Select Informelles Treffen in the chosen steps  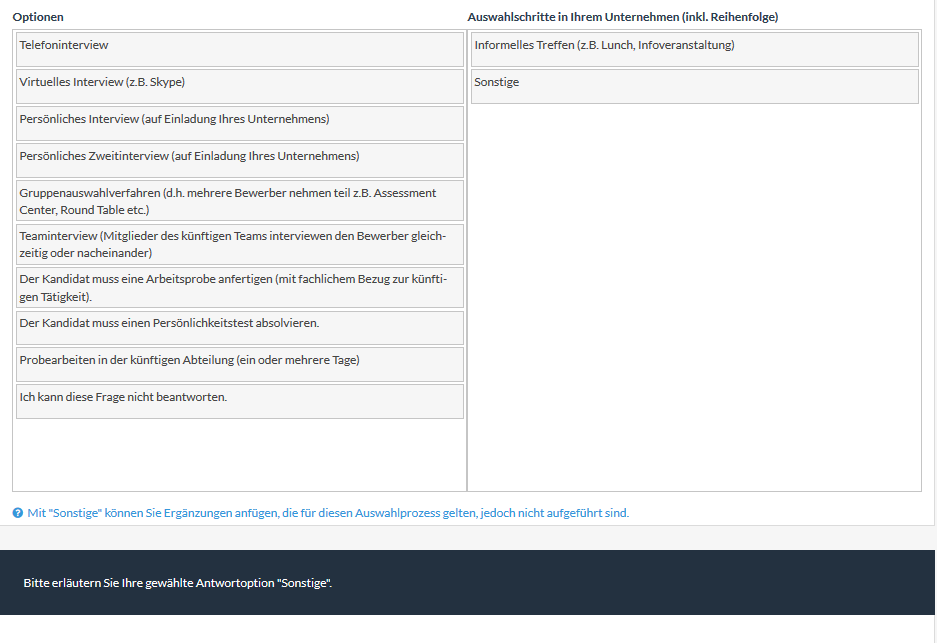coord(694,49)
